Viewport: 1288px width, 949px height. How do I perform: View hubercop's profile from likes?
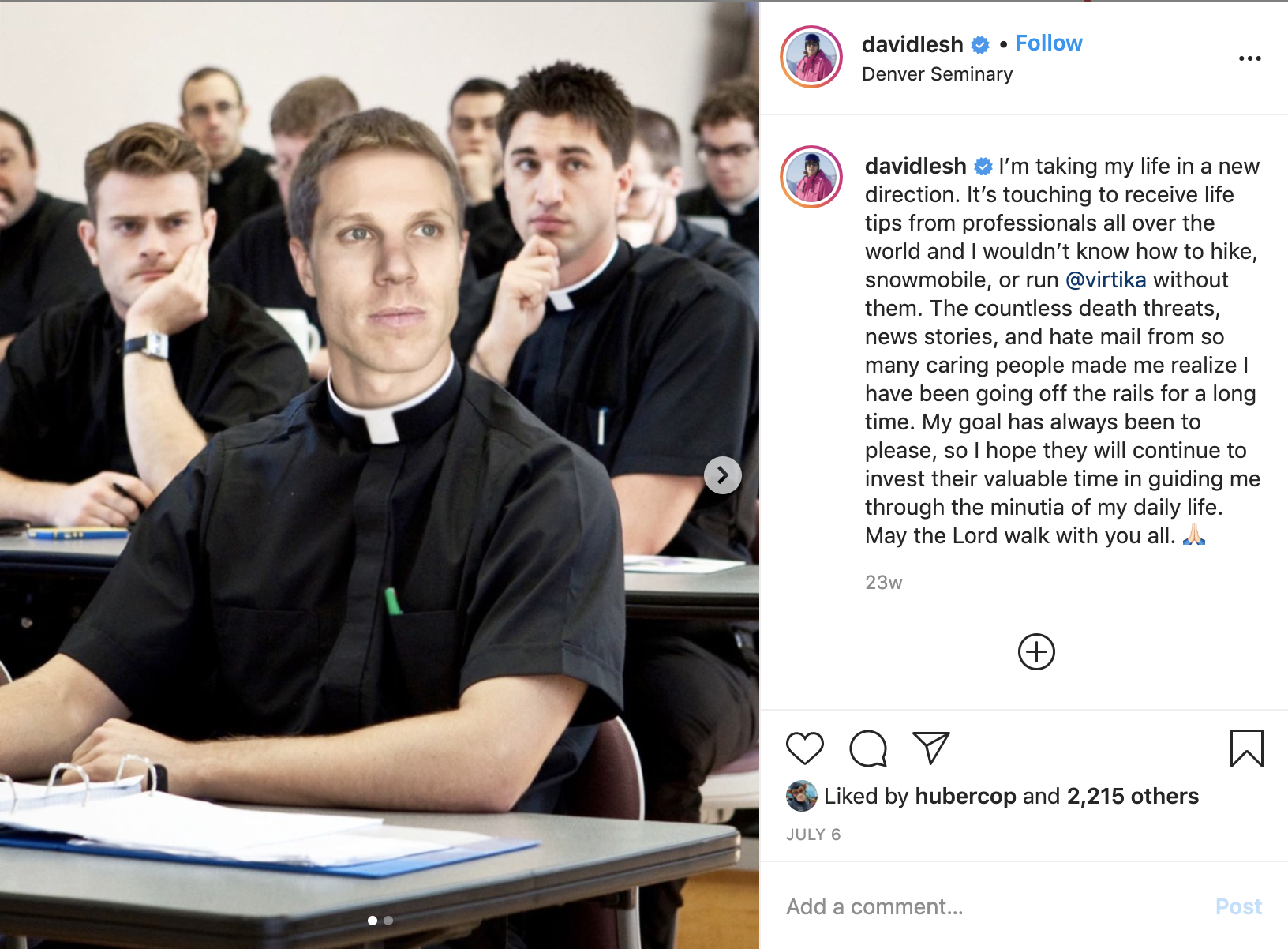965,796
